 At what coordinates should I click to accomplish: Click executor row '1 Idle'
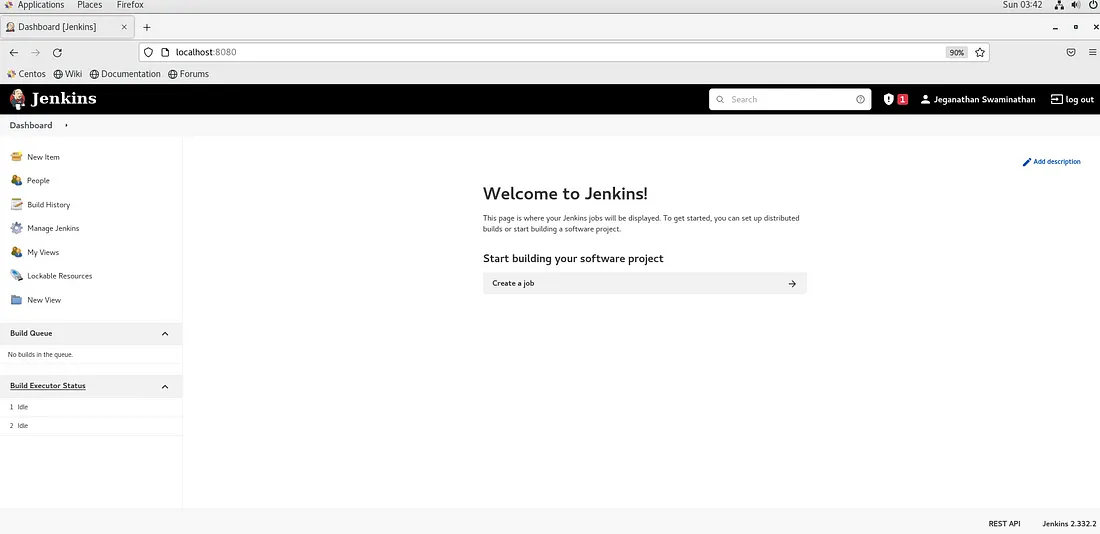91,407
